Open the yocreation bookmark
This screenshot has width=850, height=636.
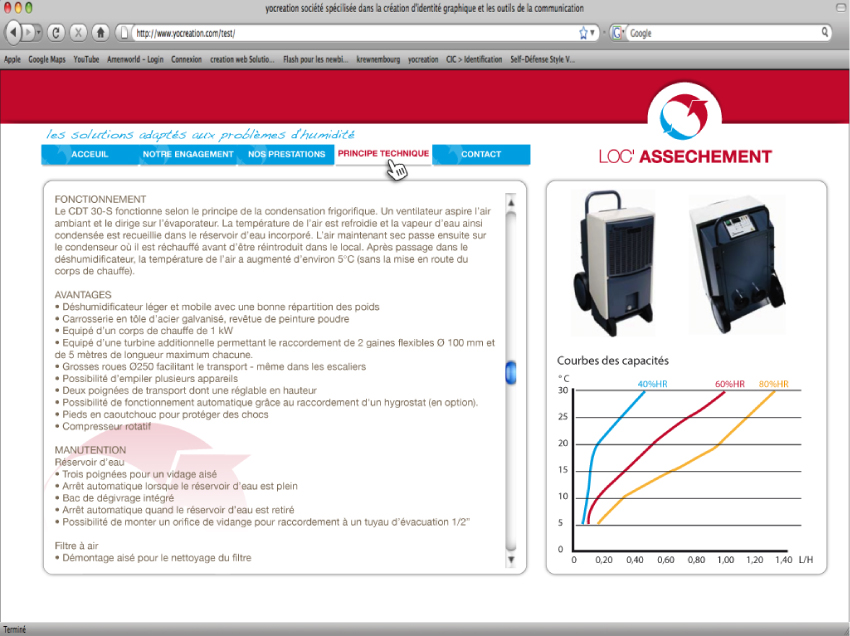click(423, 60)
